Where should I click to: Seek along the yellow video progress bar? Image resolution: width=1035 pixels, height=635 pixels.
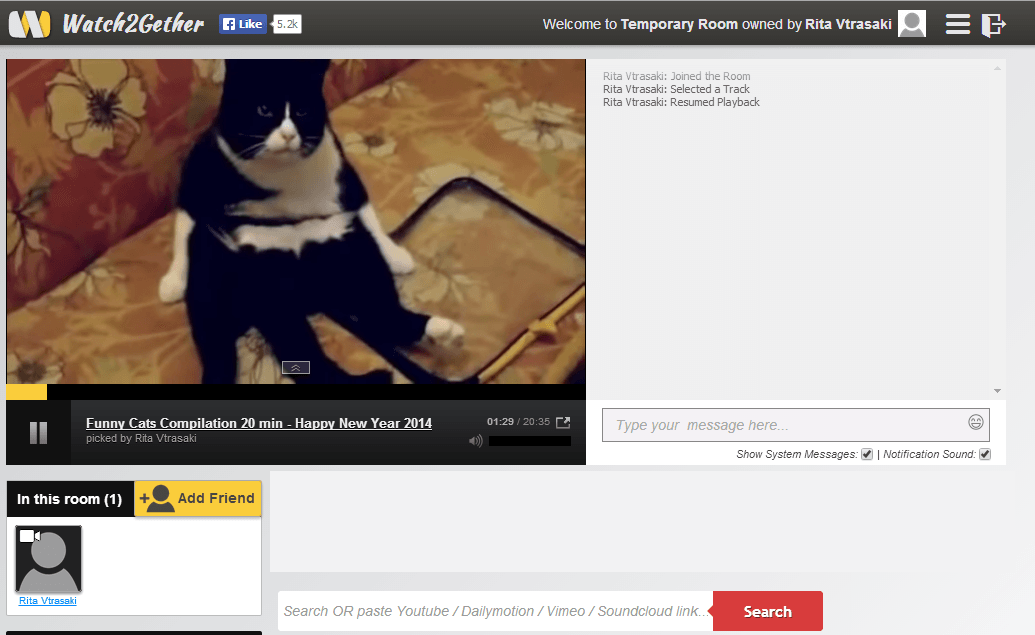[296, 392]
